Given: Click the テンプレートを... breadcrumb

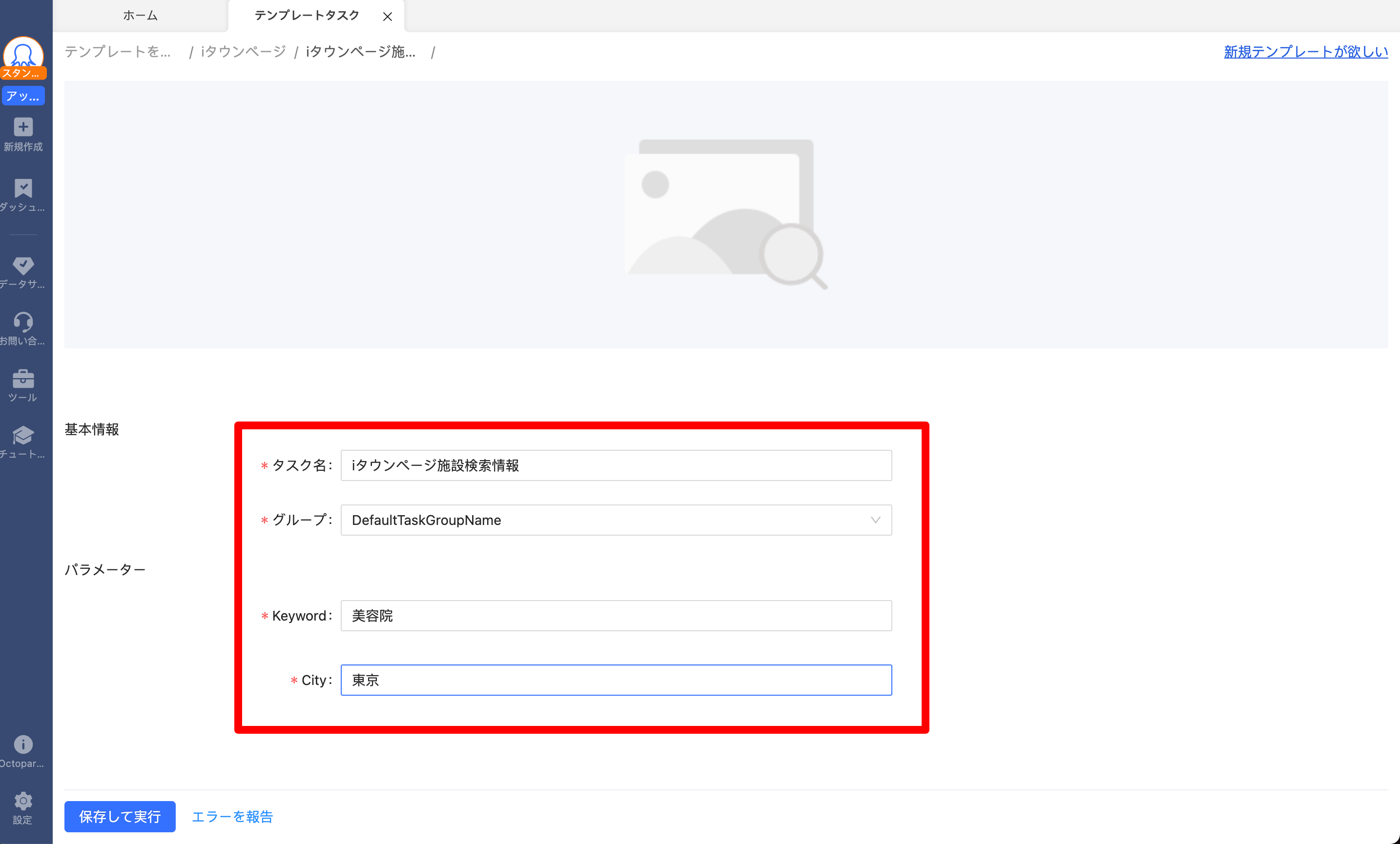Looking at the screenshot, I should (118, 52).
